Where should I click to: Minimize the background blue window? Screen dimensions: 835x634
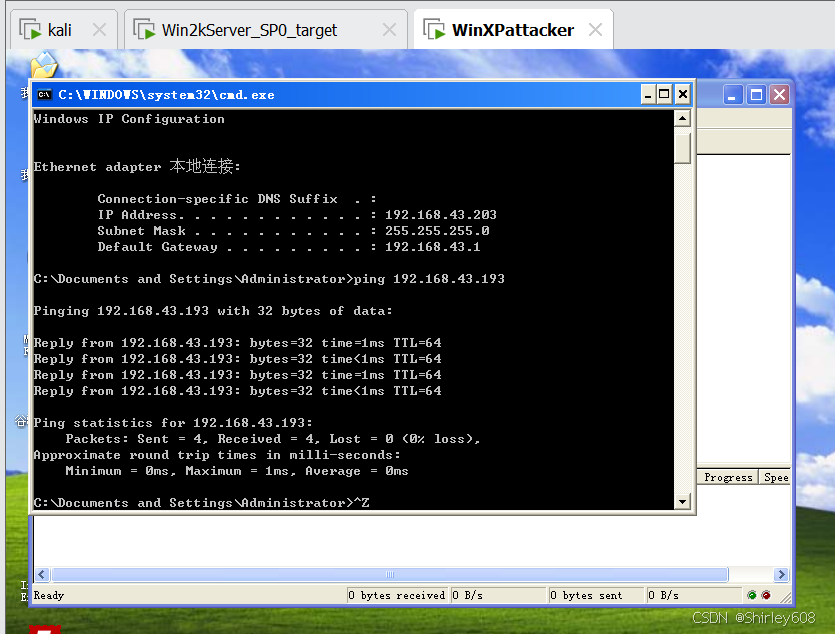(733, 95)
